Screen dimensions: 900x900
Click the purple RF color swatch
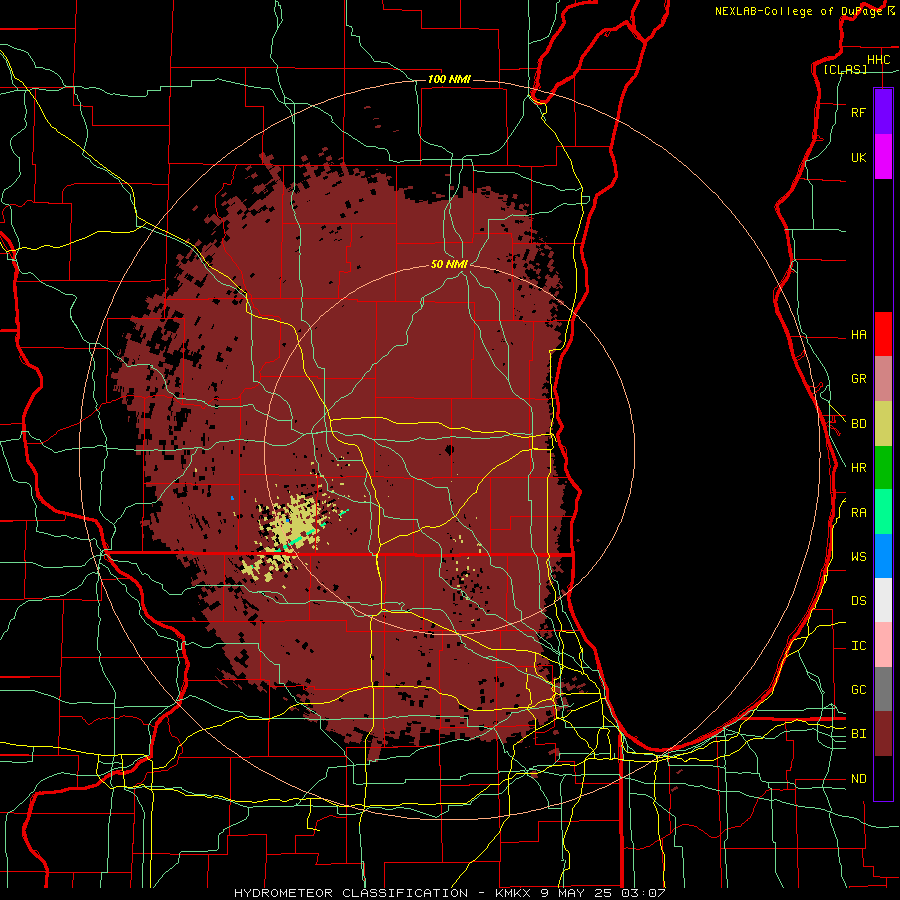[883, 112]
